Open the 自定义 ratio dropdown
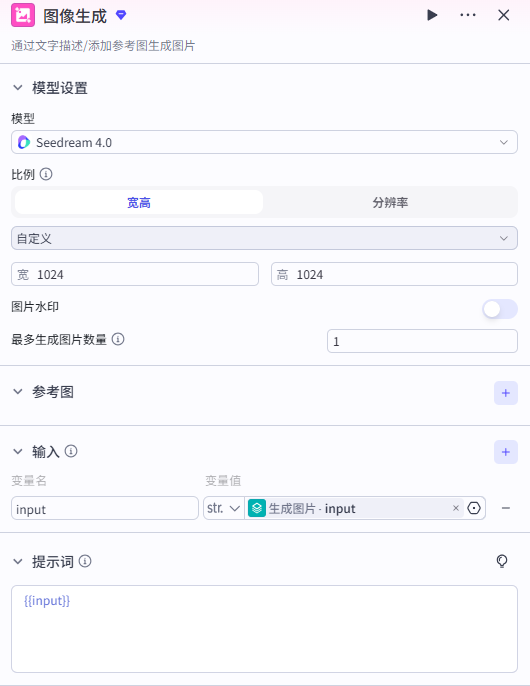The height and width of the screenshot is (686, 530). pyautogui.click(x=264, y=238)
